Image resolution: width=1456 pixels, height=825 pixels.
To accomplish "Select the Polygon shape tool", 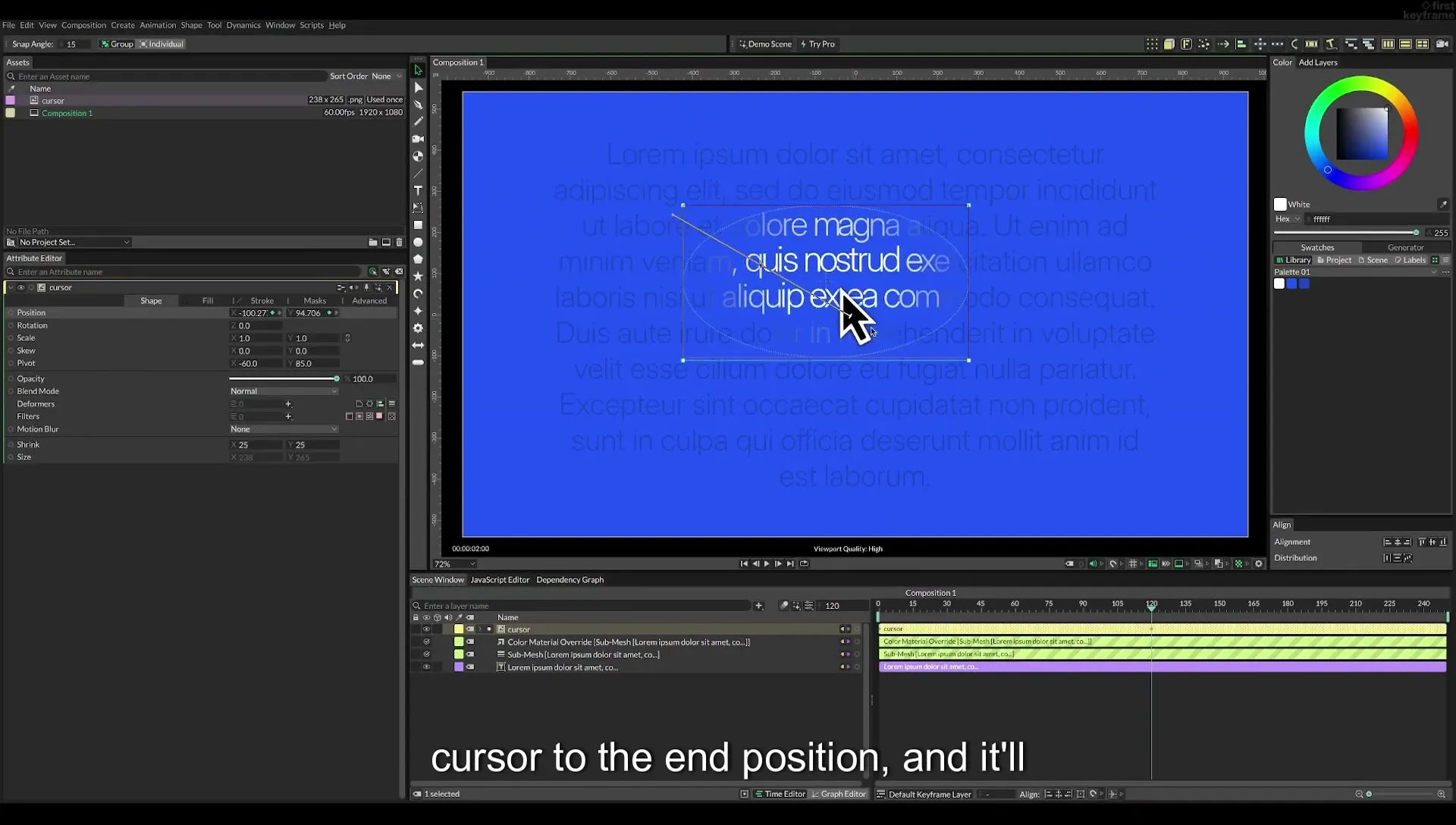I will tap(418, 259).
